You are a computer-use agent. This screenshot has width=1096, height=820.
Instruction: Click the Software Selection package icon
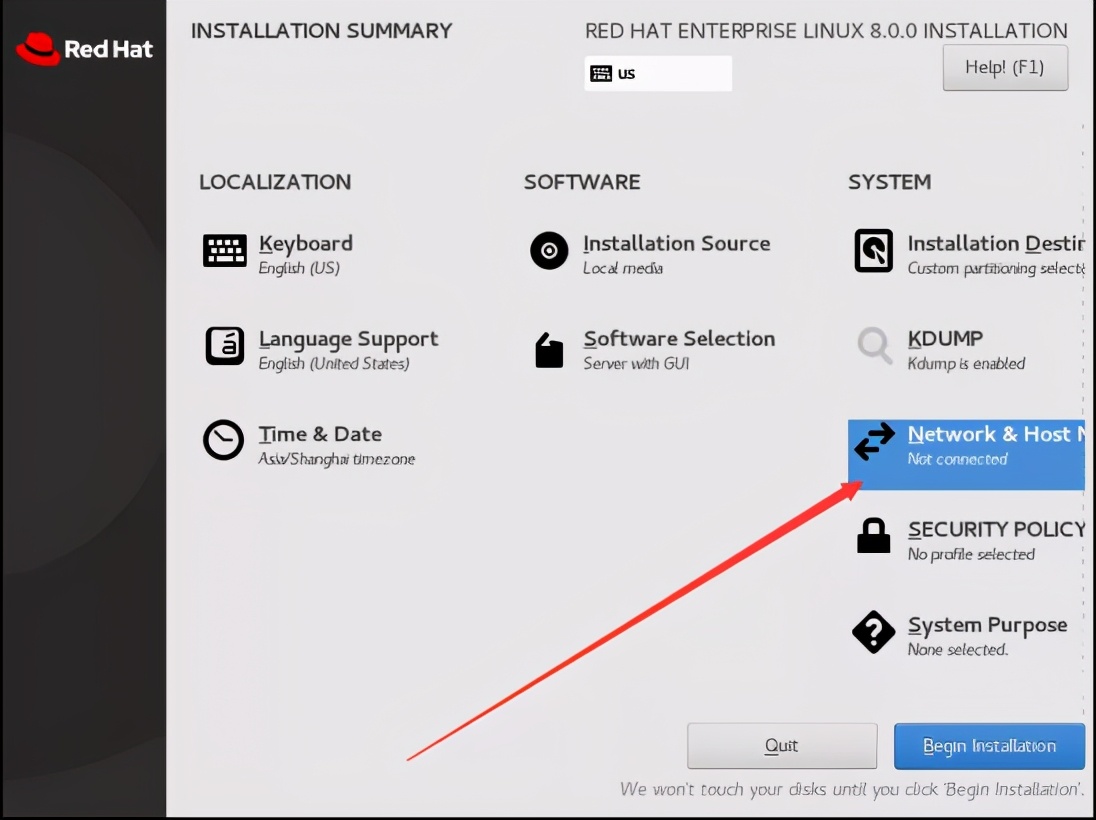coord(549,350)
